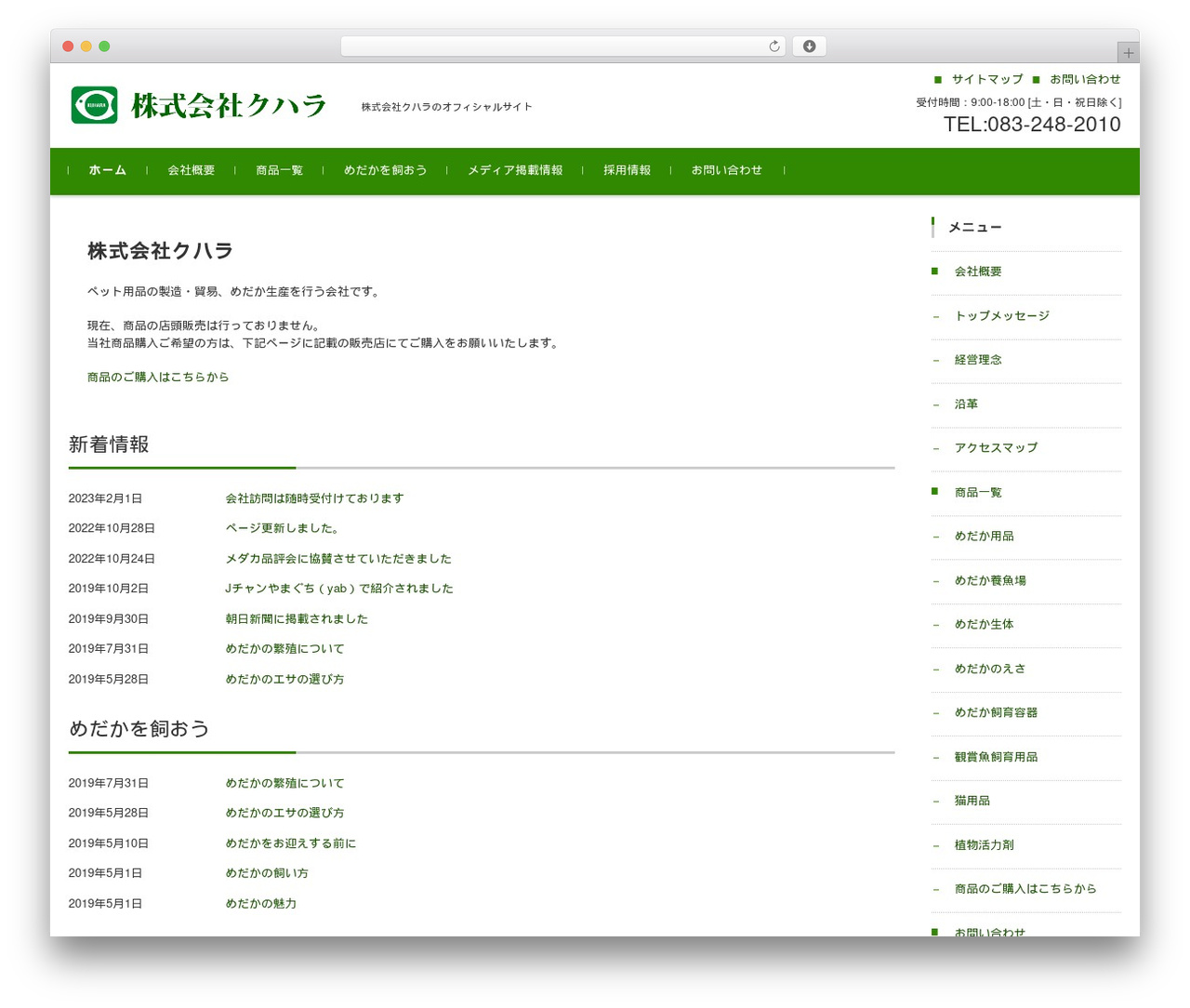Open the ホーム navigation tab

[108, 170]
